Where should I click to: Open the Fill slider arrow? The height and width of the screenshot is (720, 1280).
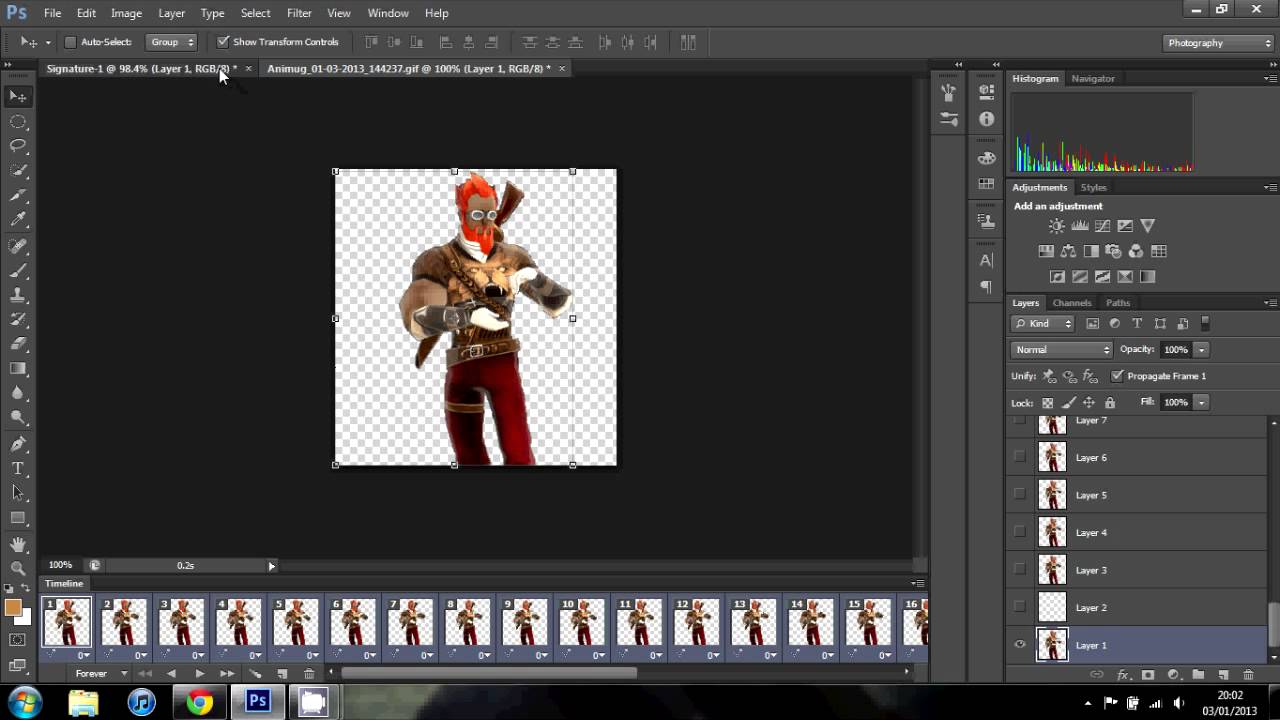pos(1201,402)
